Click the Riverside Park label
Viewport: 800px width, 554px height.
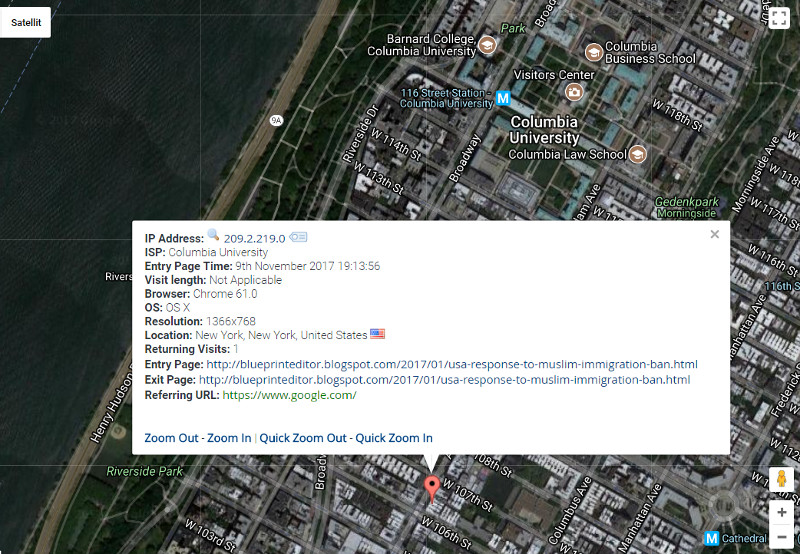(x=144, y=471)
